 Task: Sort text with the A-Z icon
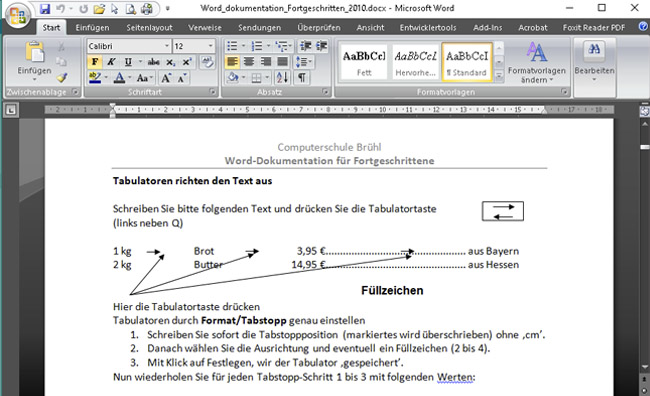pos(282,78)
